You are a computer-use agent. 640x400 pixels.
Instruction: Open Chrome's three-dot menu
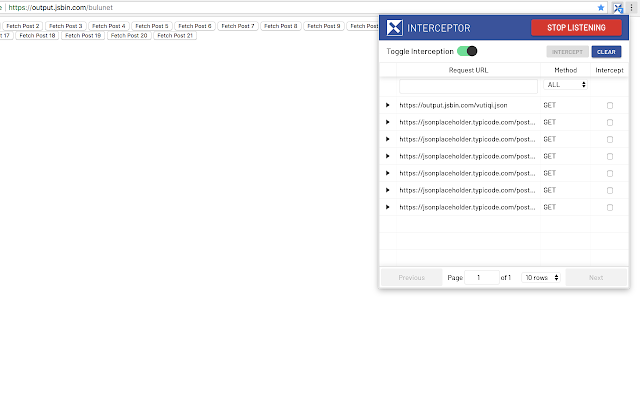631,8
